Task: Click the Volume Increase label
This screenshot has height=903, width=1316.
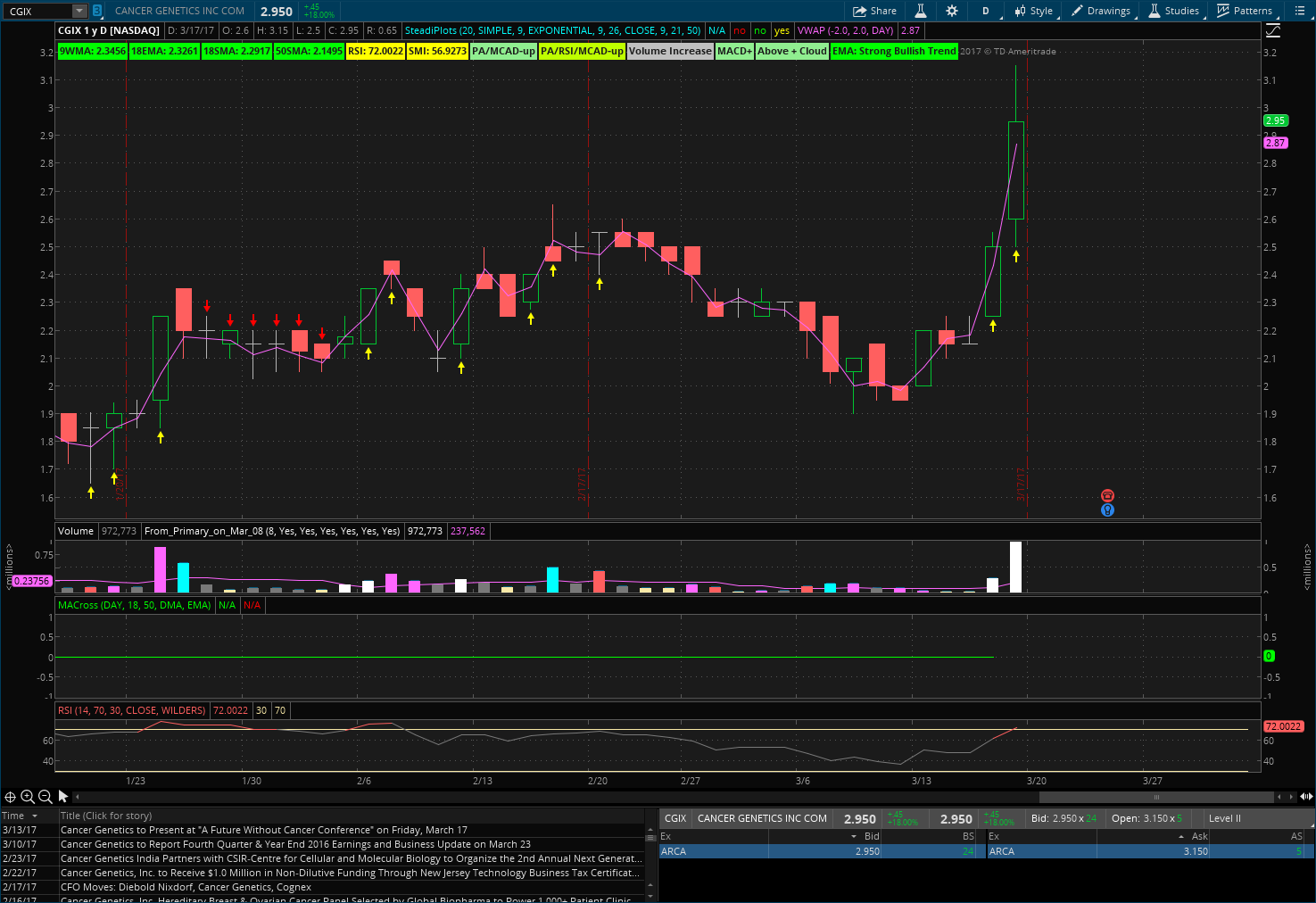Action: [x=670, y=51]
